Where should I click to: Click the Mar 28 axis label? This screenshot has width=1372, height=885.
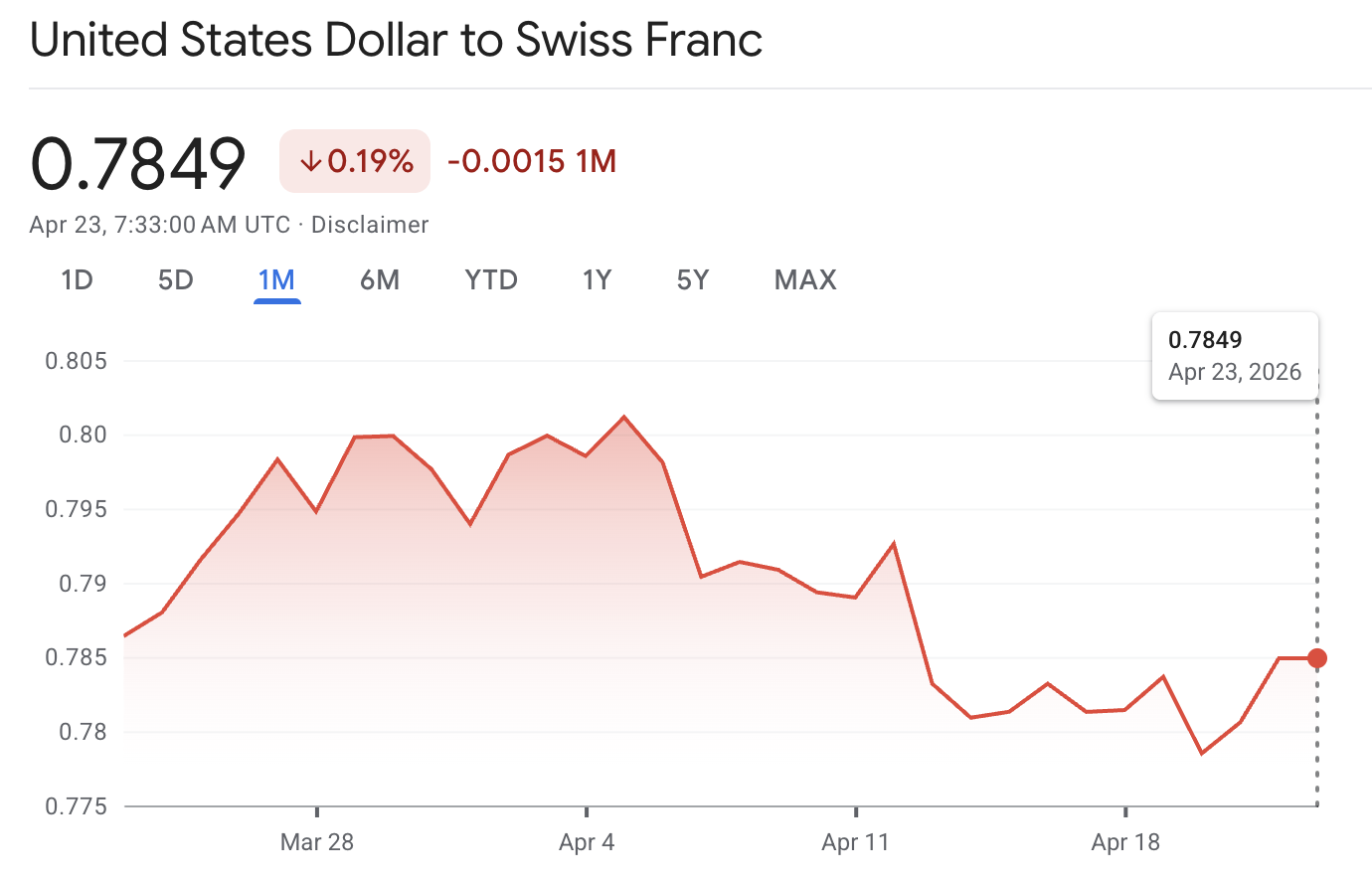tap(317, 842)
